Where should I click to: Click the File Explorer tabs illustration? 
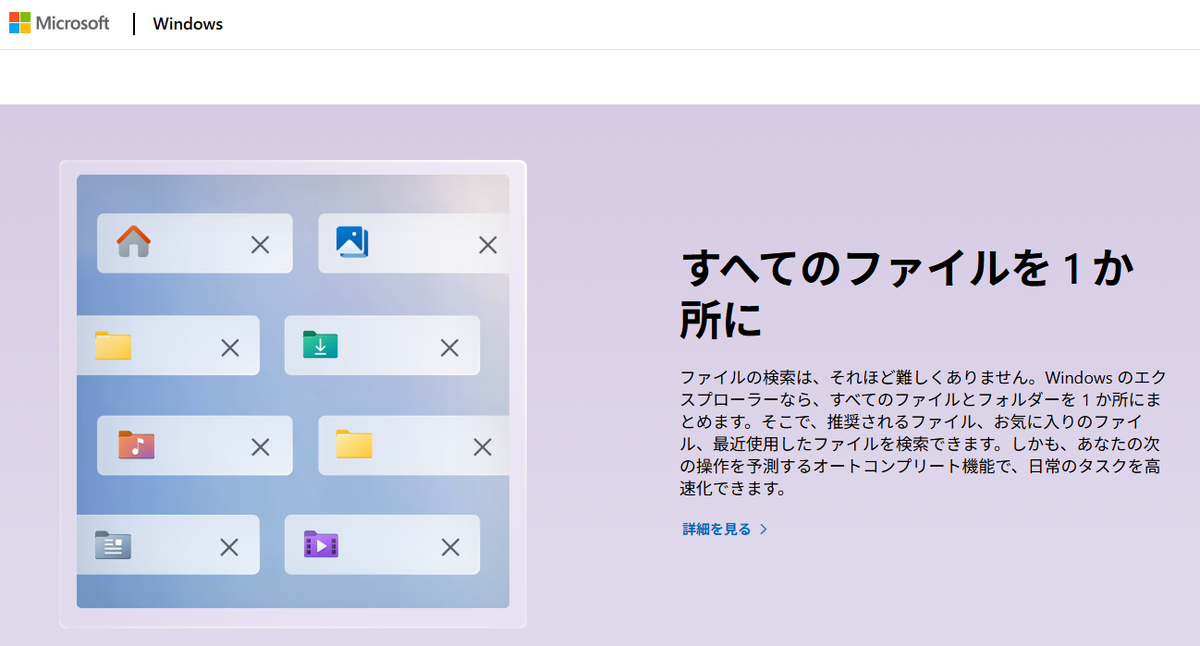pyautogui.click(x=293, y=393)
